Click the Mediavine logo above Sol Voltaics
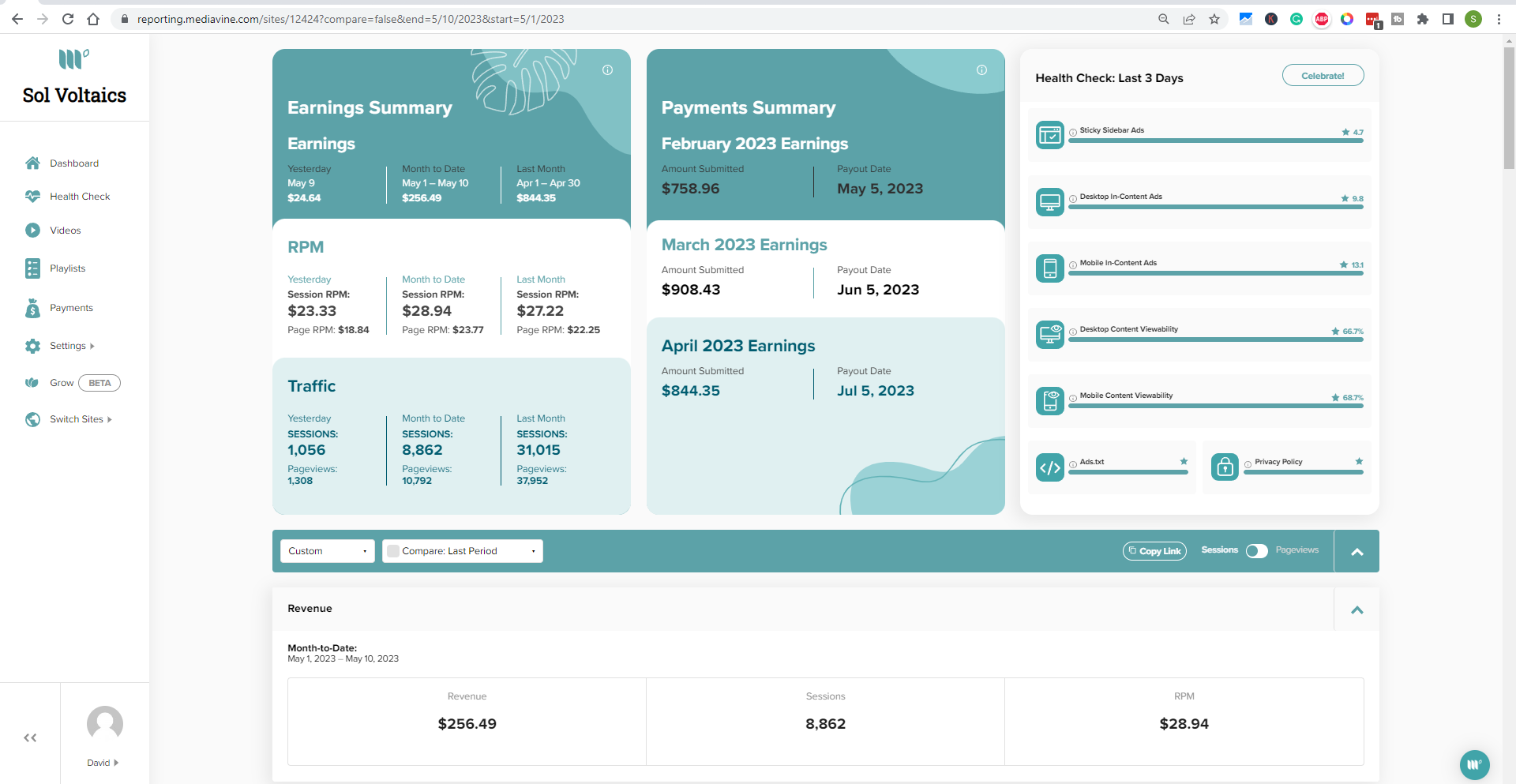 (x=74, y=59)
